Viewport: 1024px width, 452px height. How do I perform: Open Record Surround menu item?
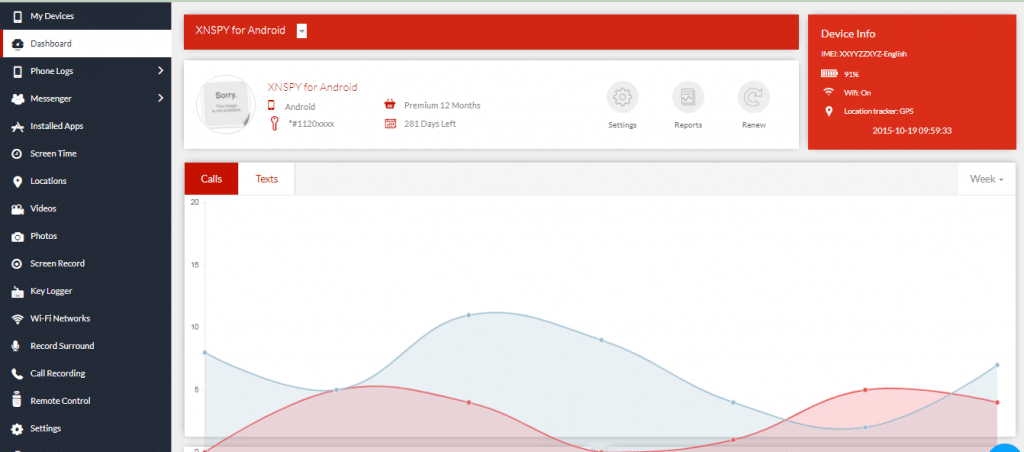tap(86, 346)
